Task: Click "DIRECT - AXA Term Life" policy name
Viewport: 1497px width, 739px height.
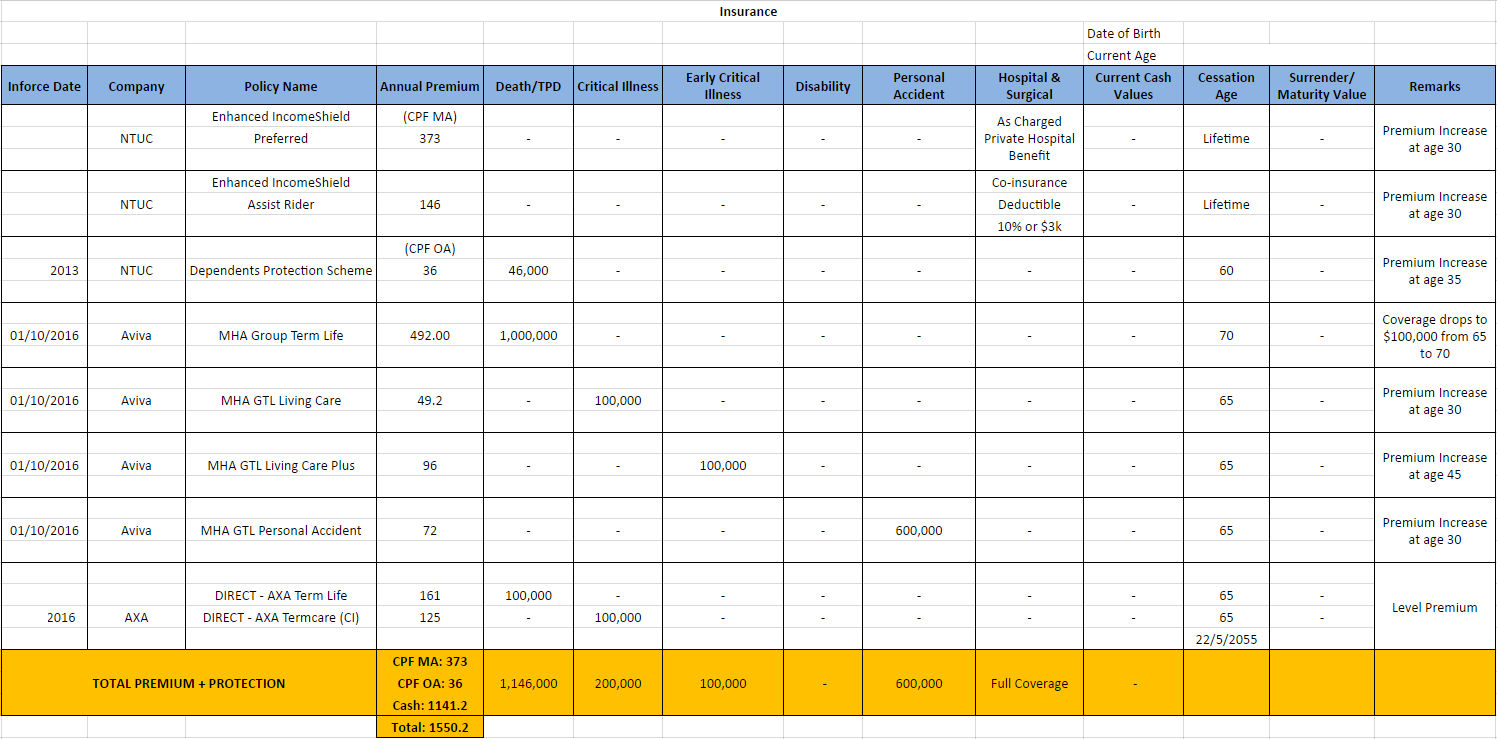Action: click(281, 595)
